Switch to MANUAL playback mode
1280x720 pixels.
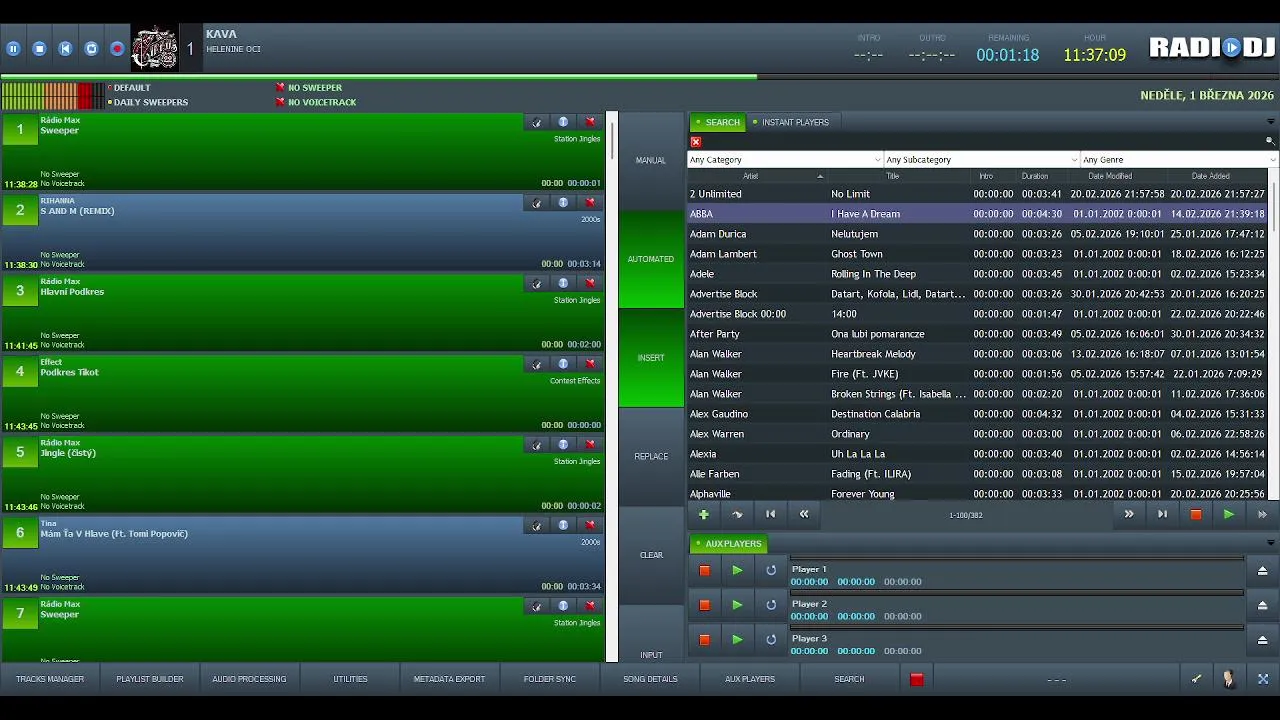point(651,160)
